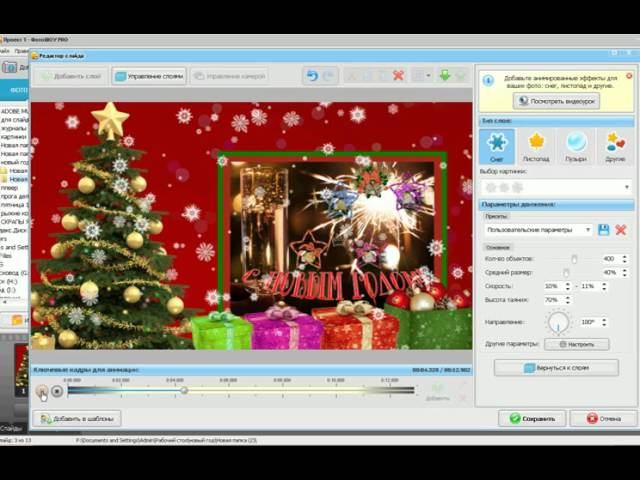
Task: Select the Пузыри bubbles effect
Action: coord(576,146)
